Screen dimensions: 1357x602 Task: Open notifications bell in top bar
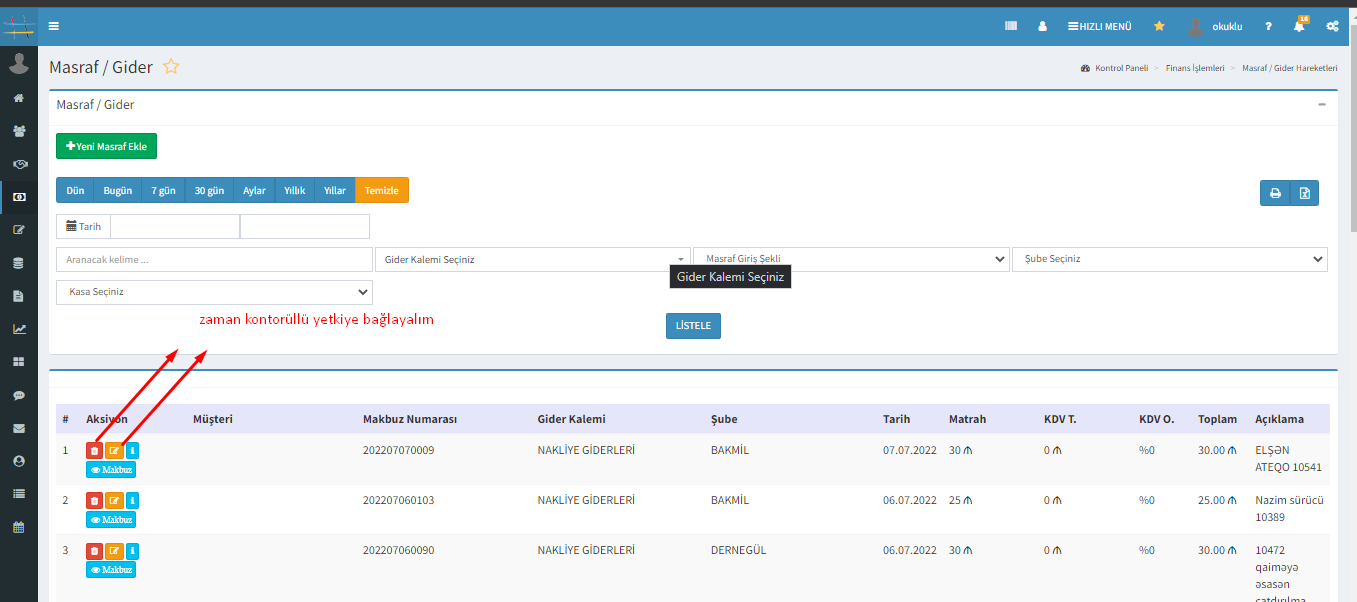(1299, 26)
